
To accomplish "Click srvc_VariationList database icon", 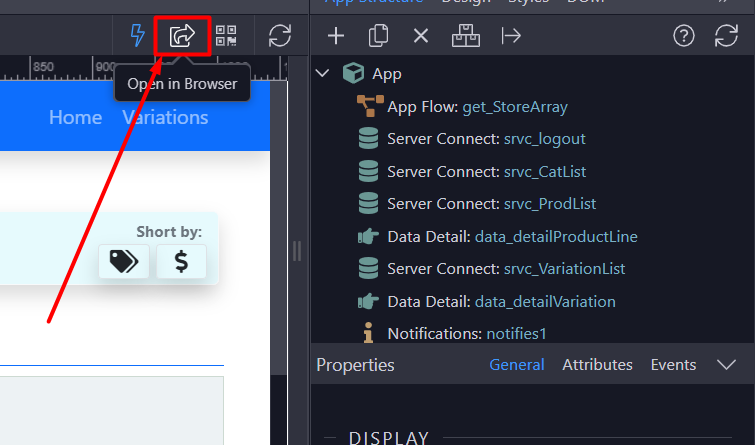I will click(x=368, y=269).
